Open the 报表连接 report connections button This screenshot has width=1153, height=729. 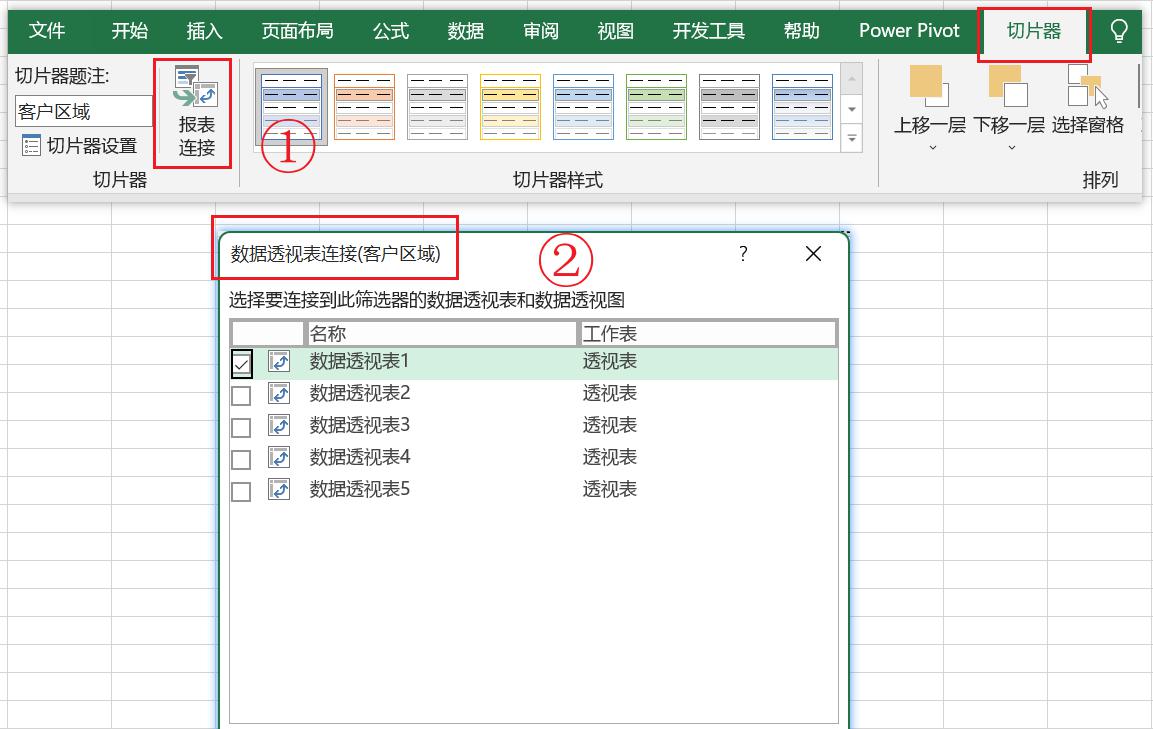click(x=196, y=112)
